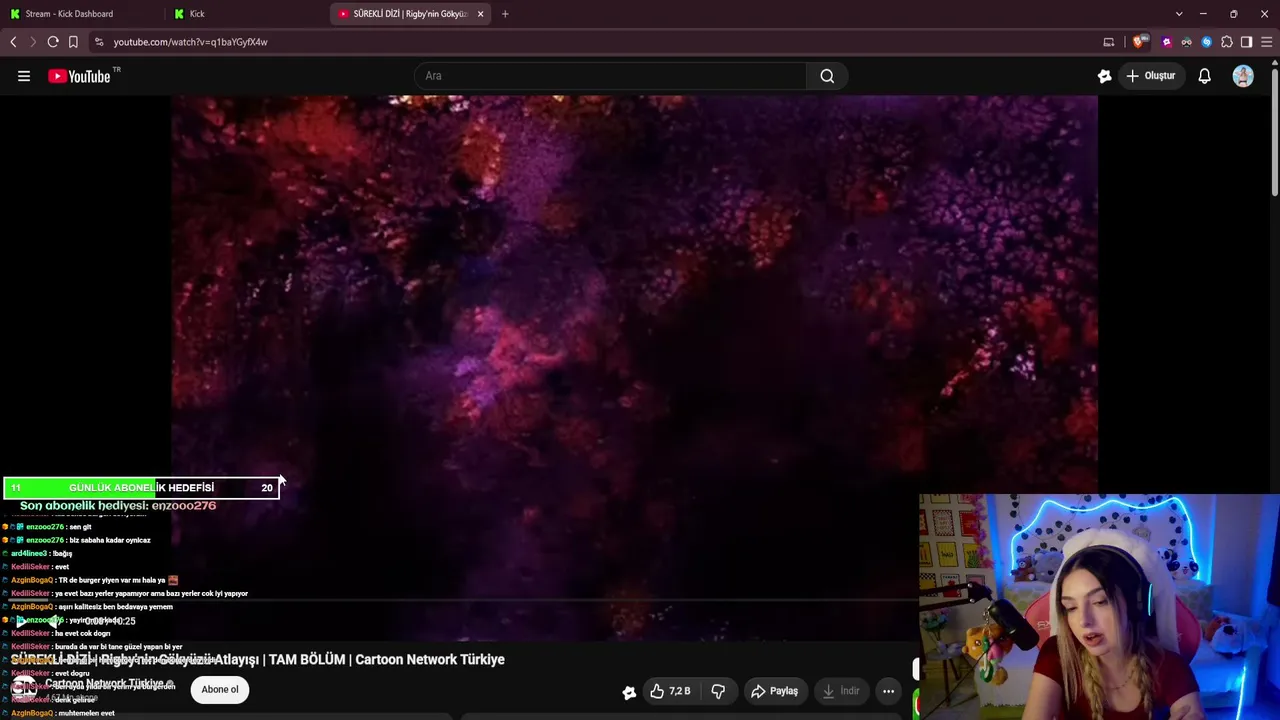Click the sparkle icon beside Oluştur
This screenshot has width=1280, height=720.
[1104, 76]
